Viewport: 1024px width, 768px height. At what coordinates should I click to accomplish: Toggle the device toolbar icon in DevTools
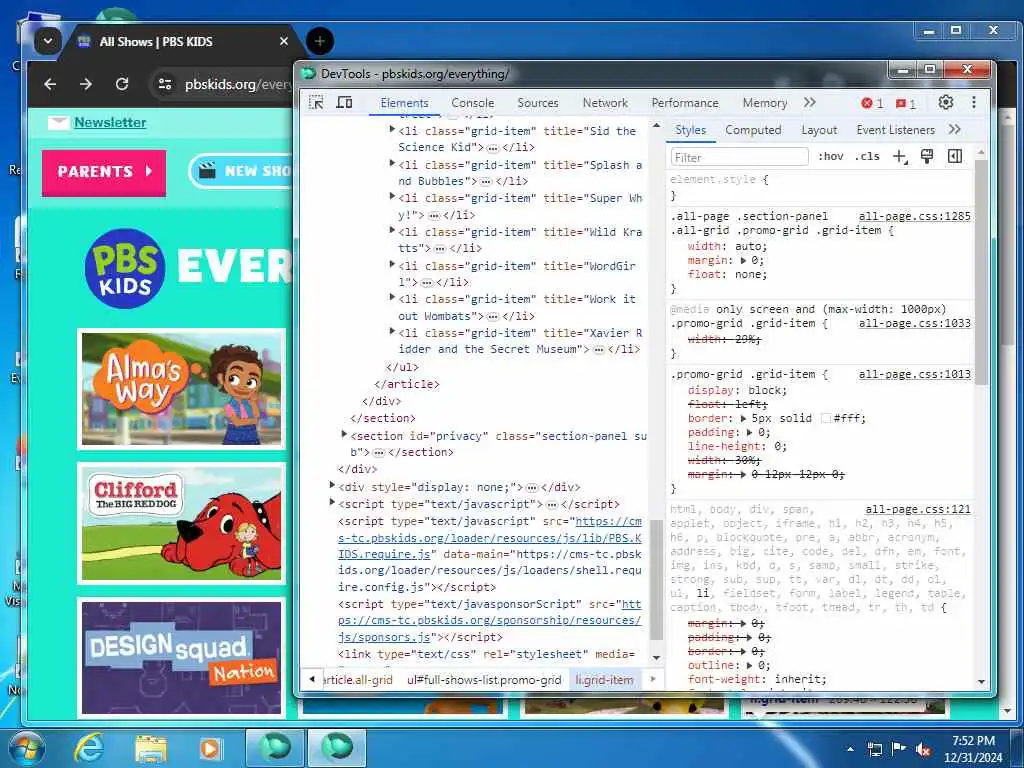click(x=344, y=103)
